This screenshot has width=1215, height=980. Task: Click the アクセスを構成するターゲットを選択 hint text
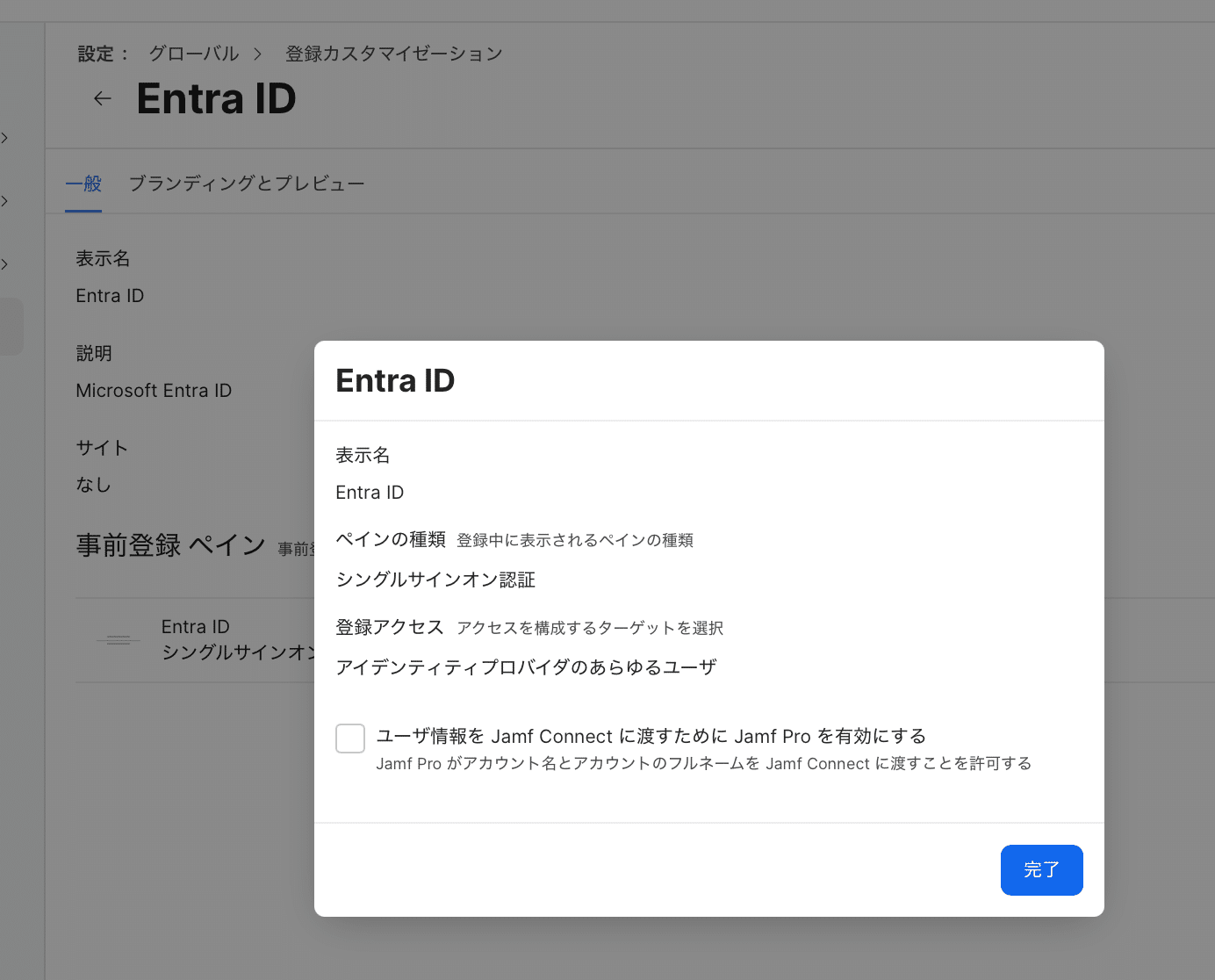tap(590, 628)
